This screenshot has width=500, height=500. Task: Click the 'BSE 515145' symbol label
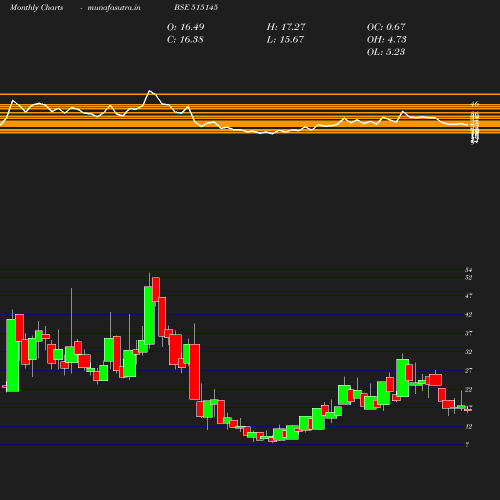[196, 7]
